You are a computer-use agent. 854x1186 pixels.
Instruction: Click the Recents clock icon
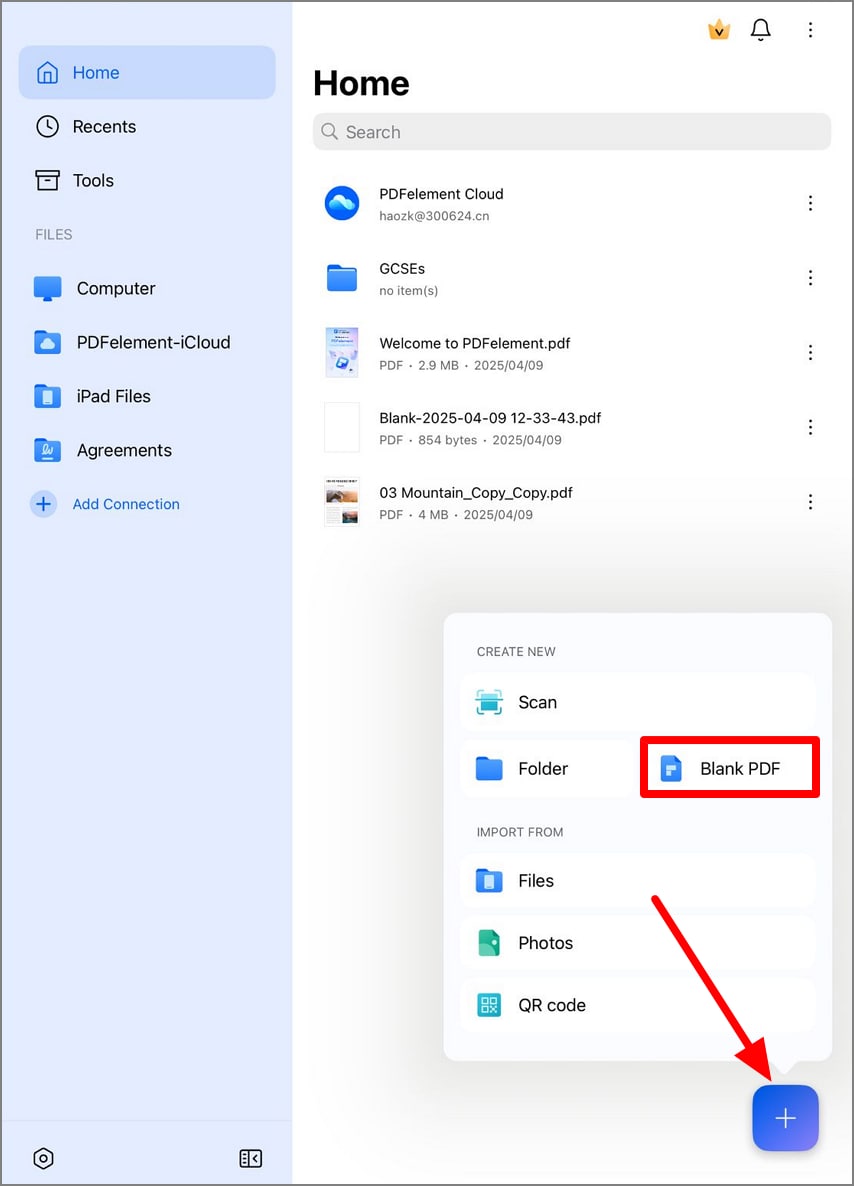coord(48,126)
